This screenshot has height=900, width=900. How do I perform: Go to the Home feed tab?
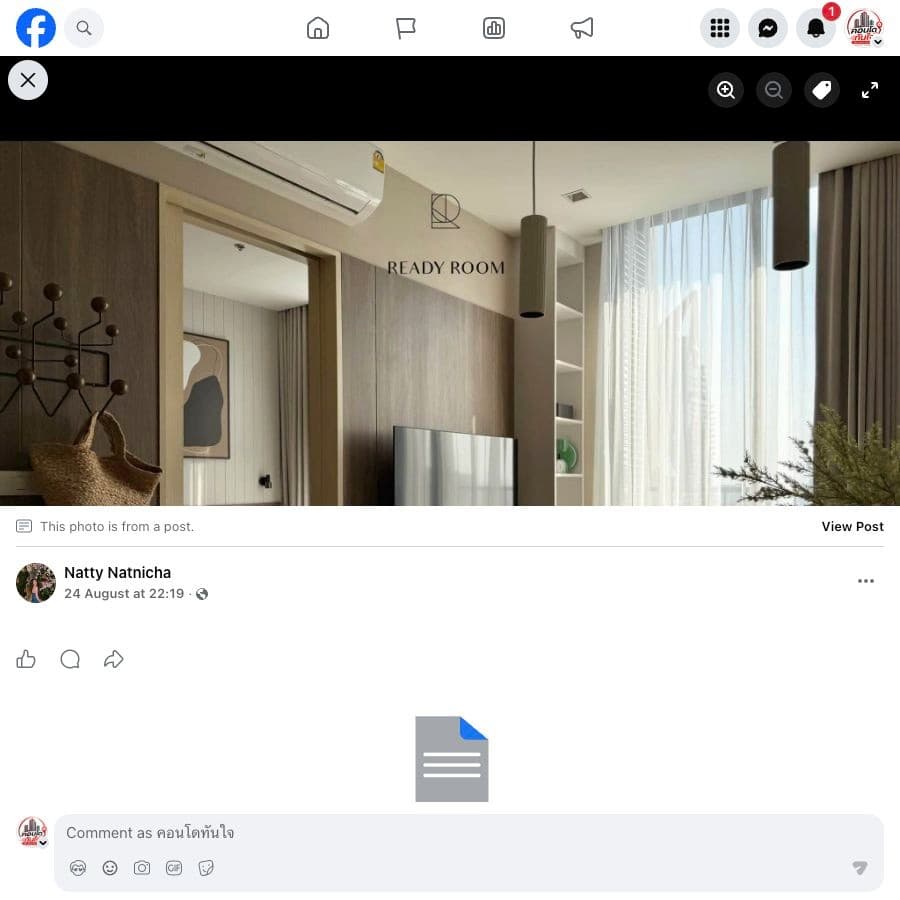(x=317, y=28)
